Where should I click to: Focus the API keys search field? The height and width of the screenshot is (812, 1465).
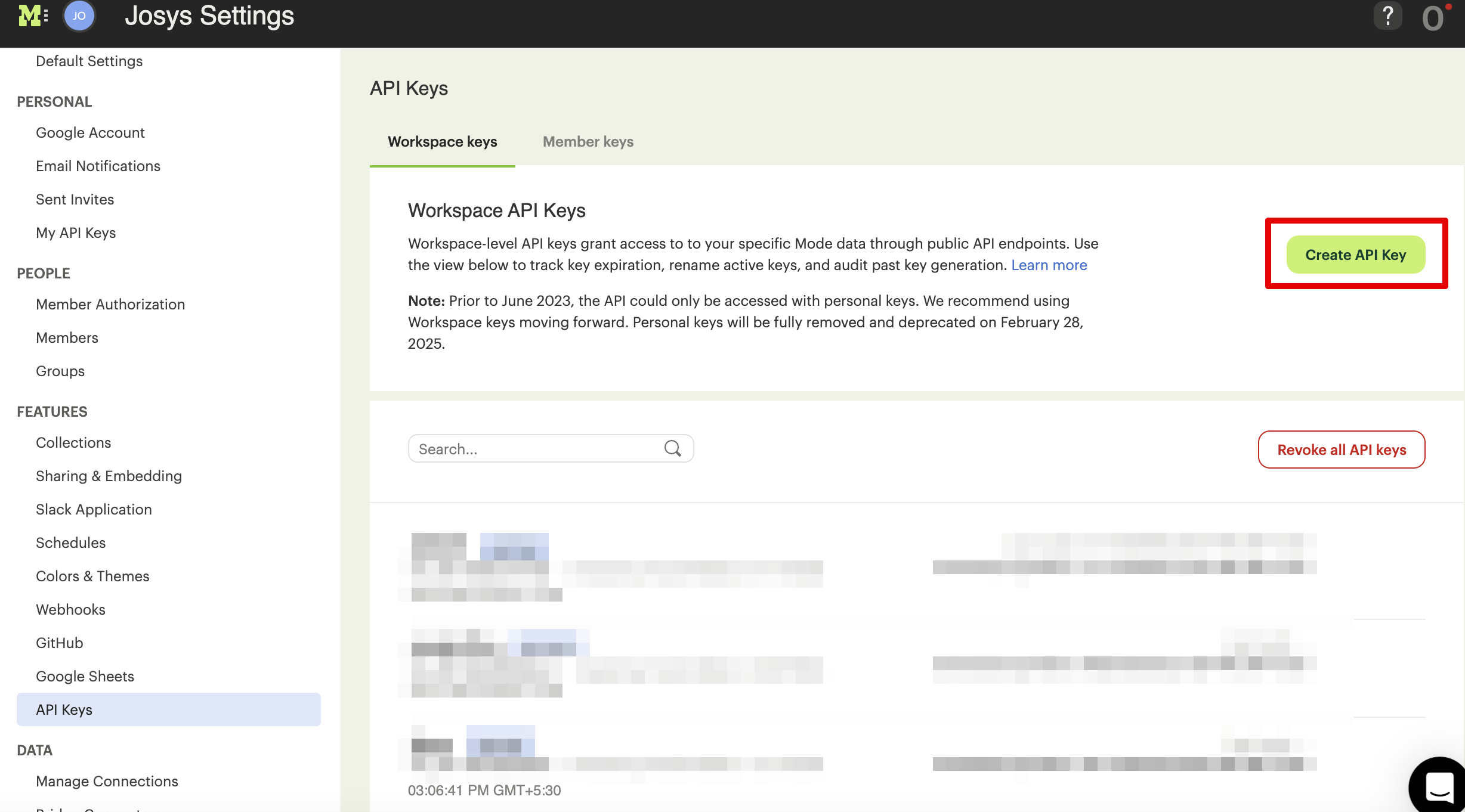[537, 449]
